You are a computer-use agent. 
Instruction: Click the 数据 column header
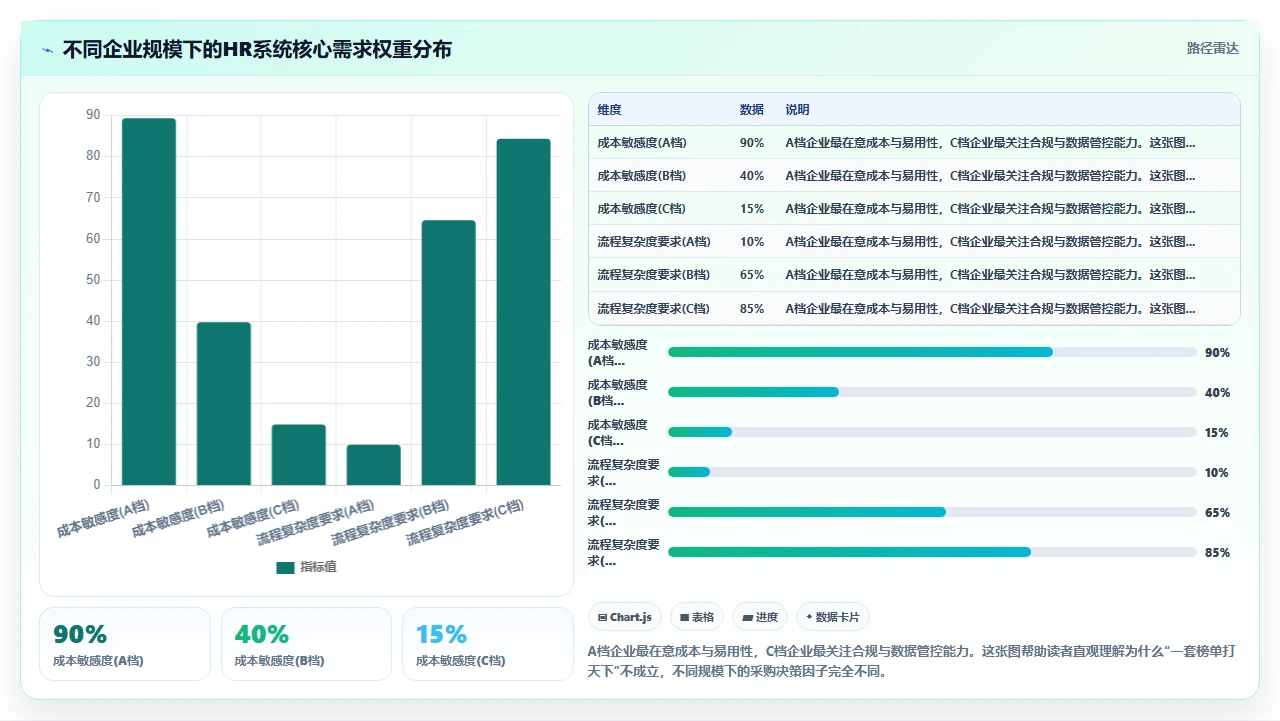click(752, 110)
